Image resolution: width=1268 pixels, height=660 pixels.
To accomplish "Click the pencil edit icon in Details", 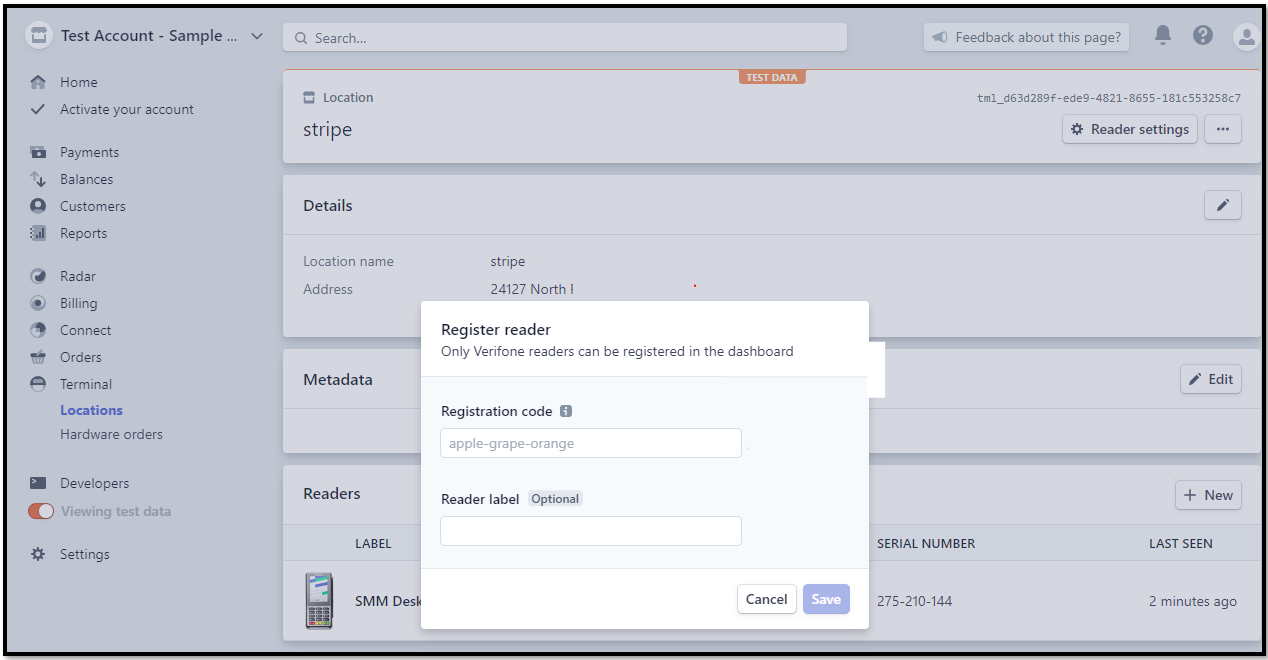I will pos(1222,205).
